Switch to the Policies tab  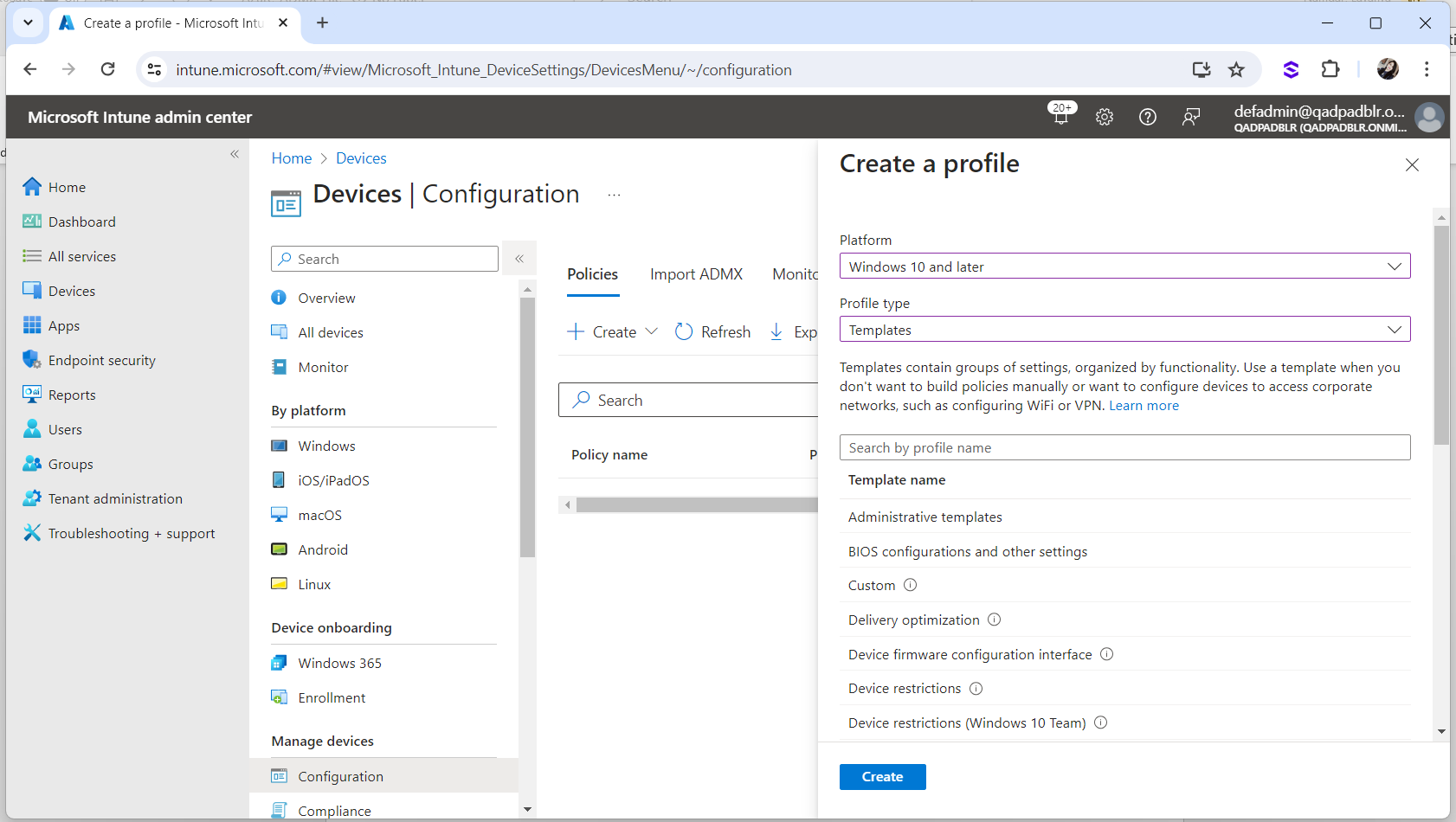pos(593,274)
